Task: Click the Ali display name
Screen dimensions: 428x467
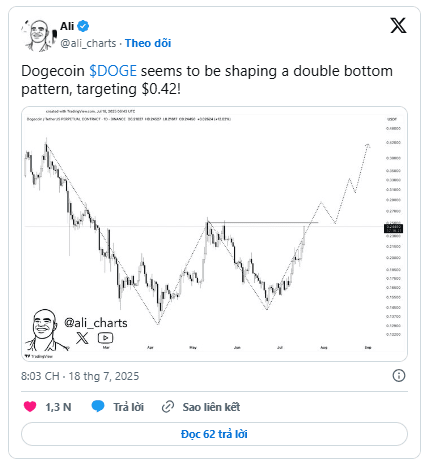Action: 67,26
